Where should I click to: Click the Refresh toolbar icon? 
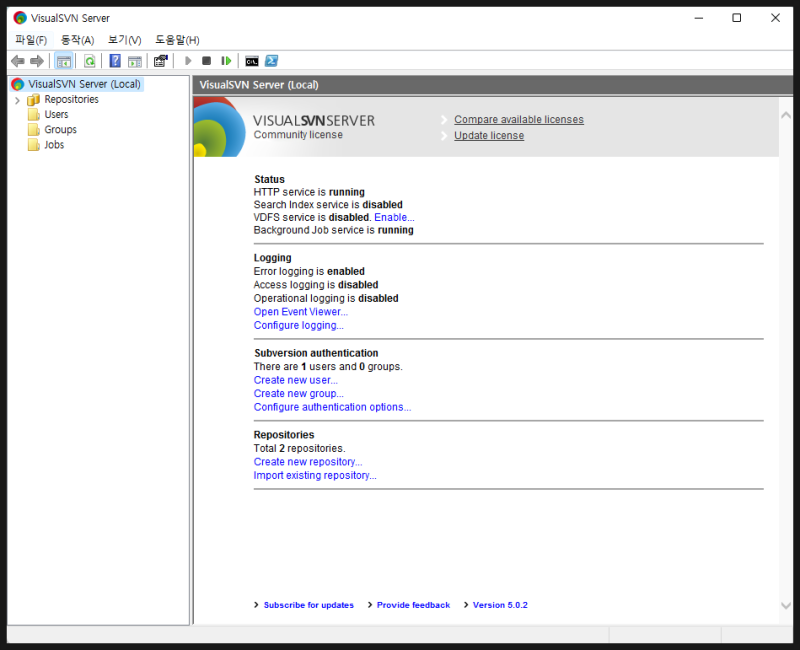(x=89, y=61)
